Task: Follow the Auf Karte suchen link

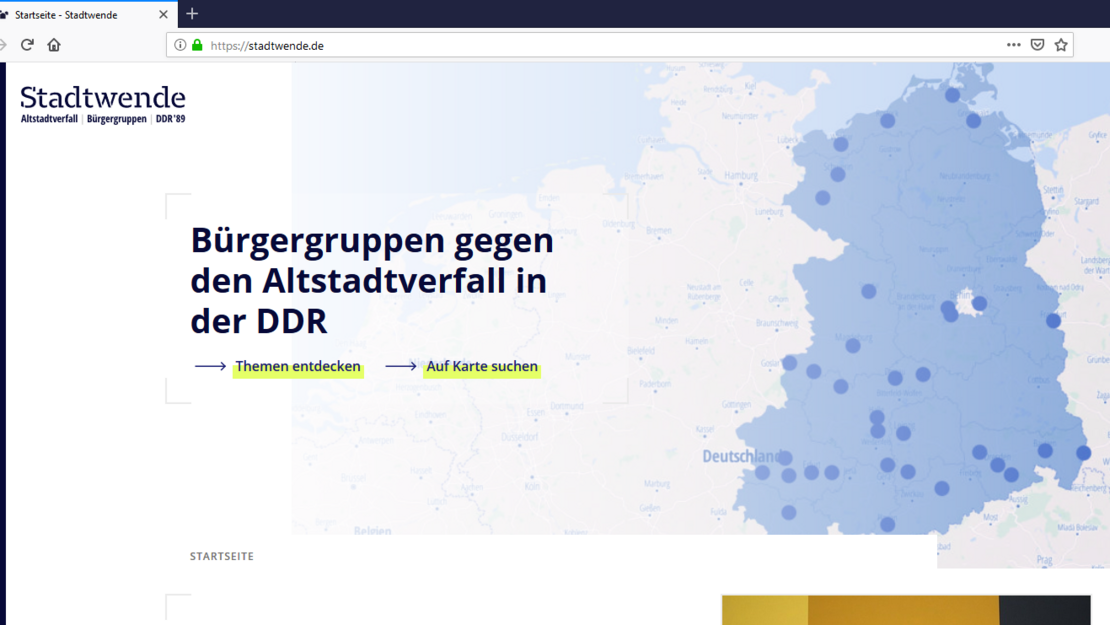Action: click(x=482, y=367)
